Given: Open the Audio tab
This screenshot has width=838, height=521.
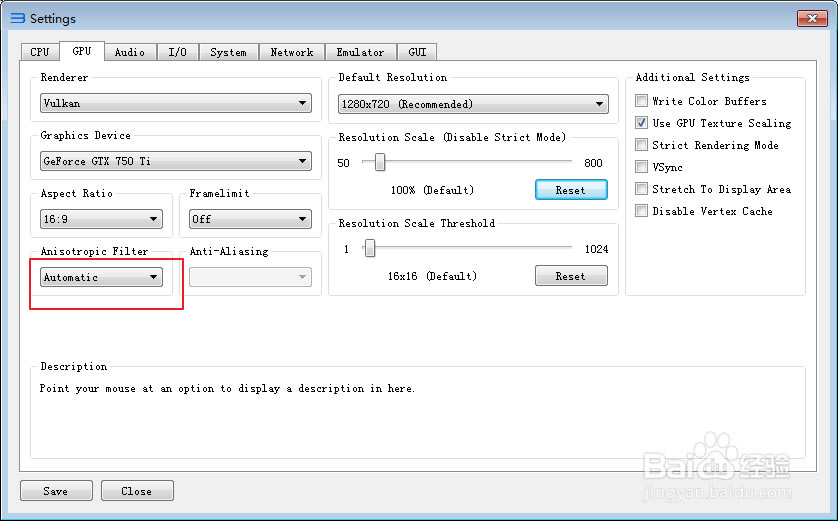Looking at the screenshot, I should (130, 52).
